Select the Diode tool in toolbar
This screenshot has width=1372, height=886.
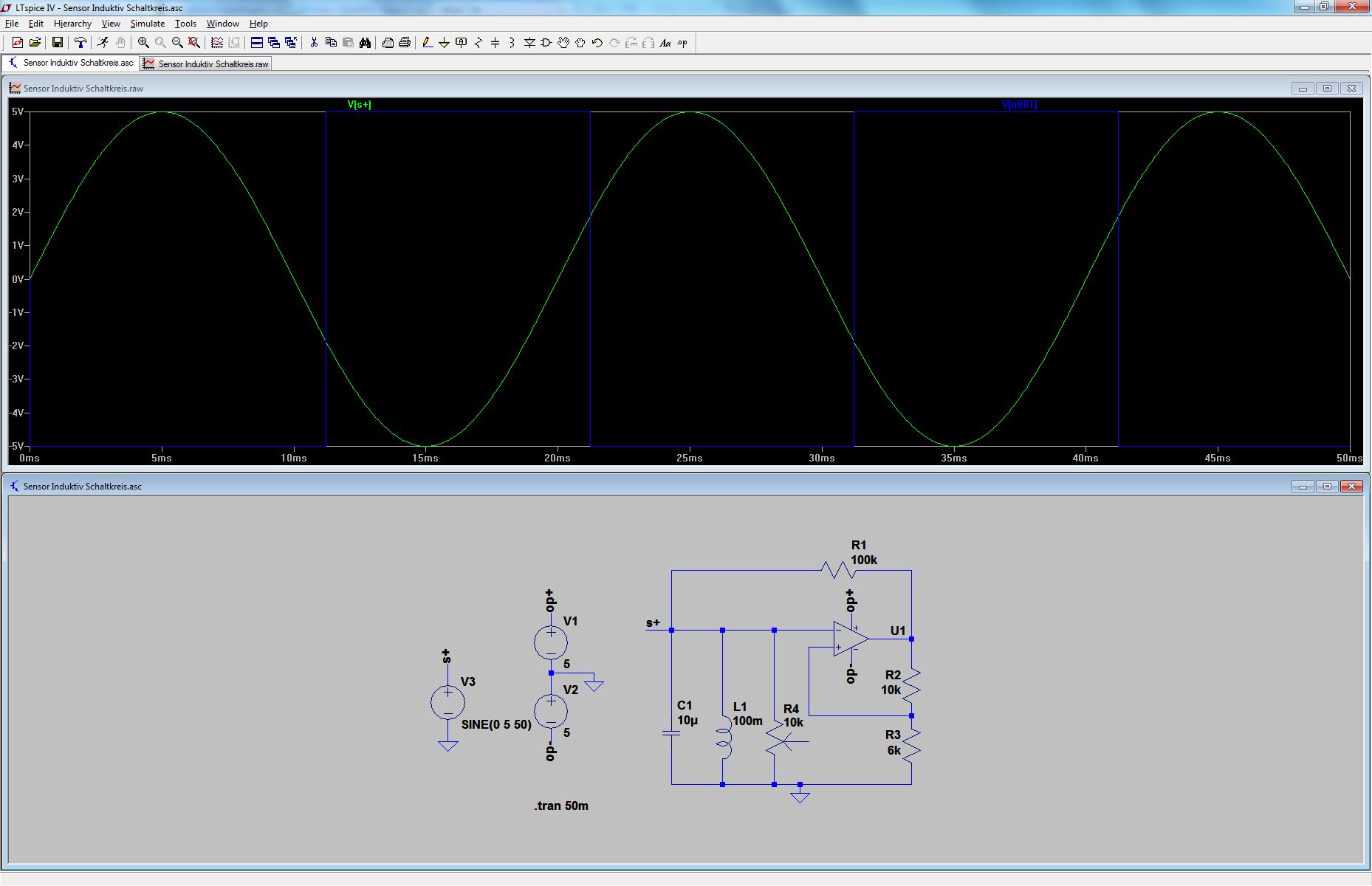[529, 43]
